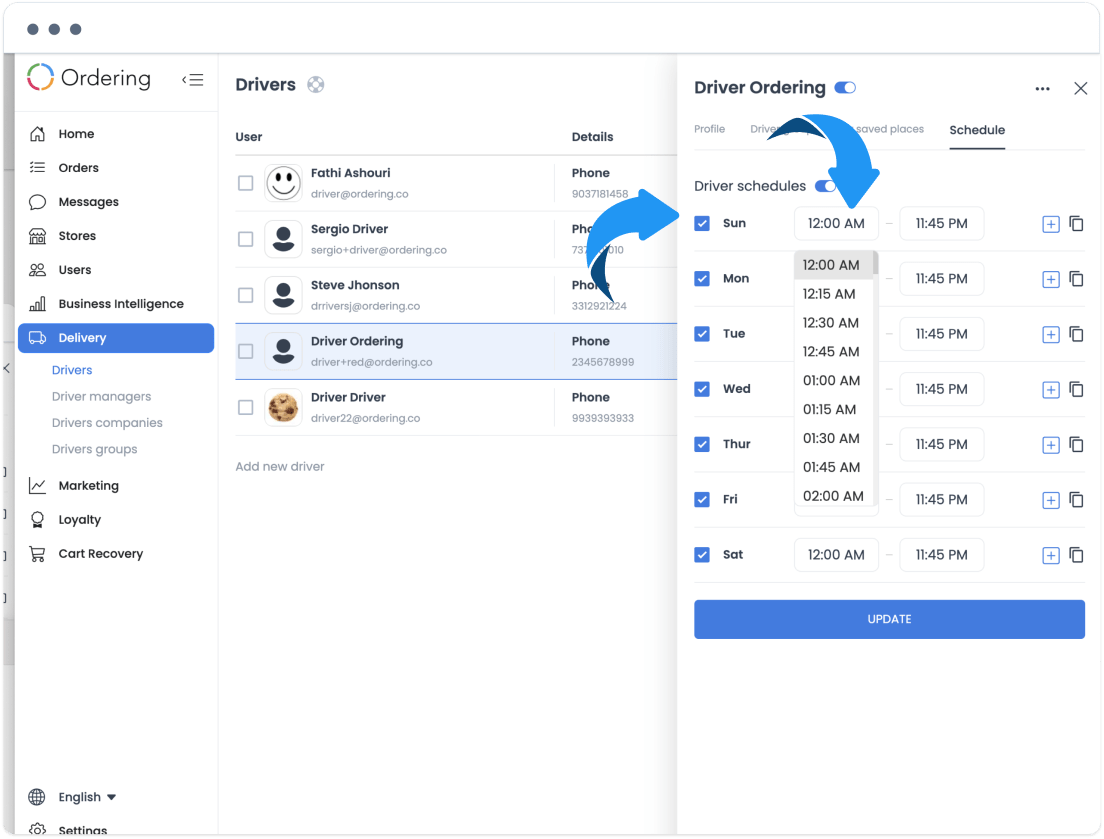Viewport: 1104px width, 839px height.
Task: Click Driver Driver's cookie avatar
Action: coord(284,408)
